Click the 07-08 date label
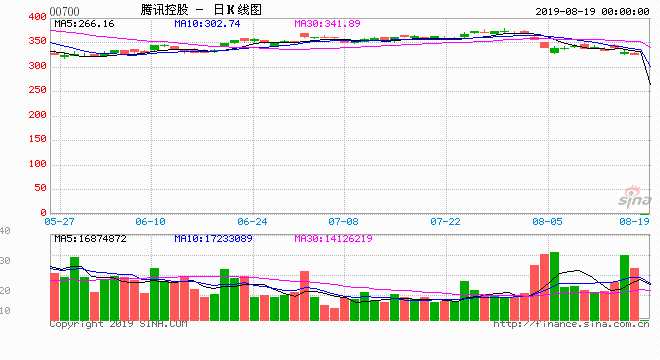 click(x=343, y=221)
